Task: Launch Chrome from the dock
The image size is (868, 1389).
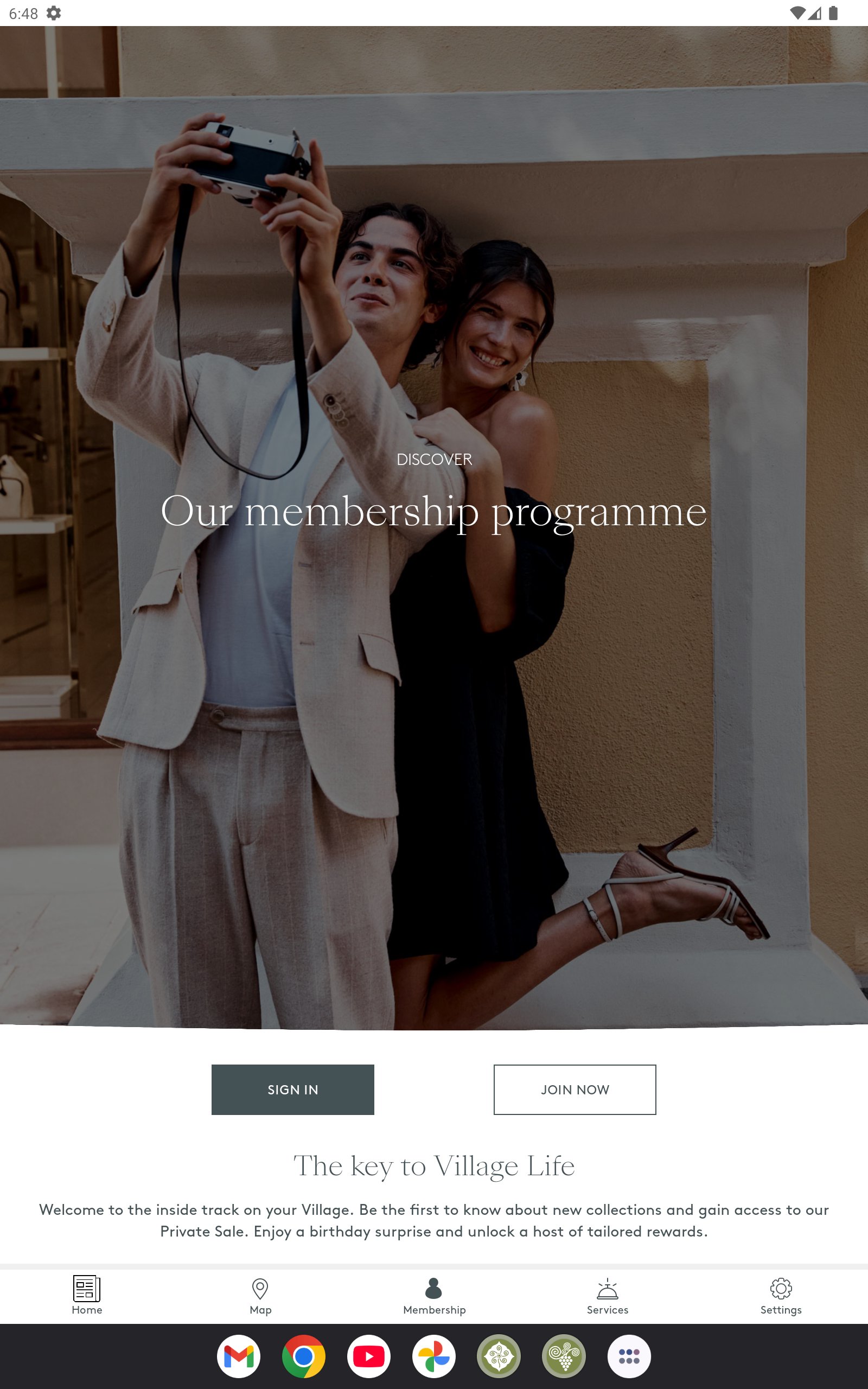Action: click(304, 1356)
